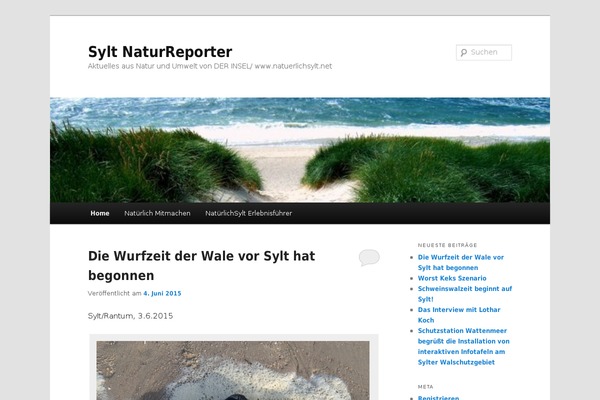The width and height of the screenshot is (600, 400).
Task: Click the Veröffentlicht am label
Action: (x=114, y=293)
